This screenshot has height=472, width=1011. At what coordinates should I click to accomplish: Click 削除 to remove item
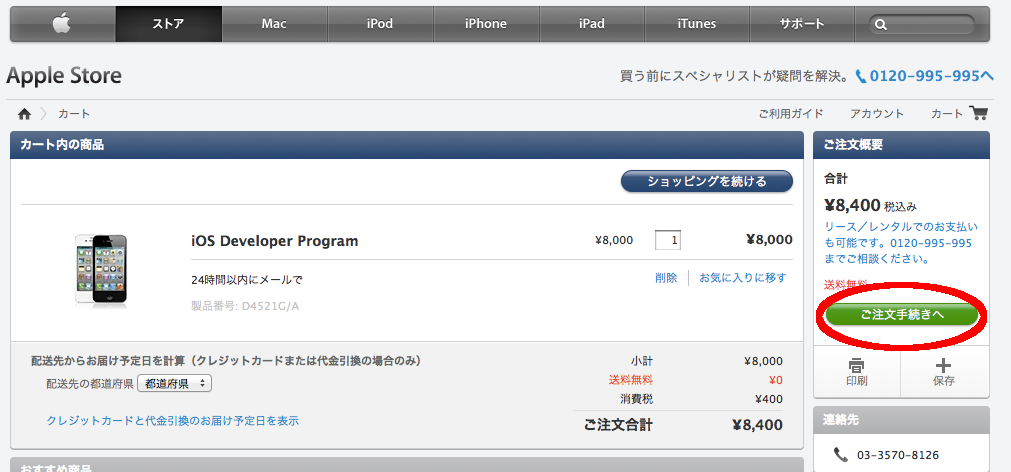(x=666, y=278)
